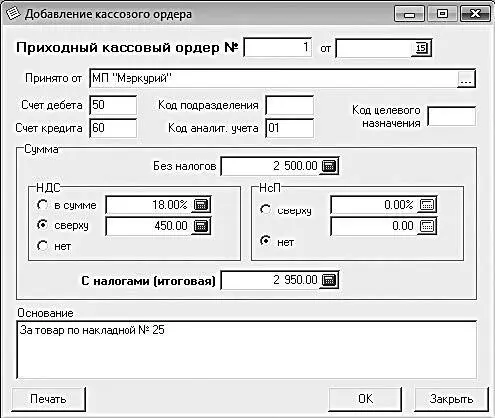Open calculator for НсП 0.00 amount
Screen dimensions: 495x418
pyautogui.click(x=427, y=226)
